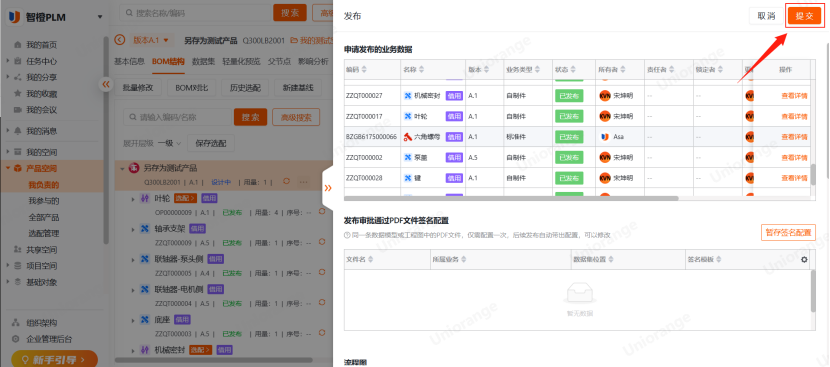This screenshot has width=830, height=367.
Task: Click the 保存选配 button
Action: point(211,143)
